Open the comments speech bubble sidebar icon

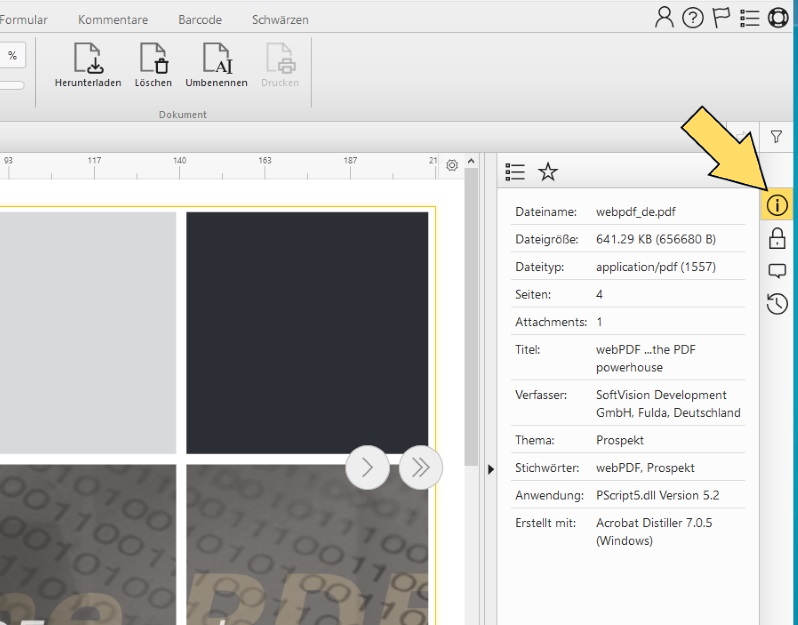coord(776,270)
